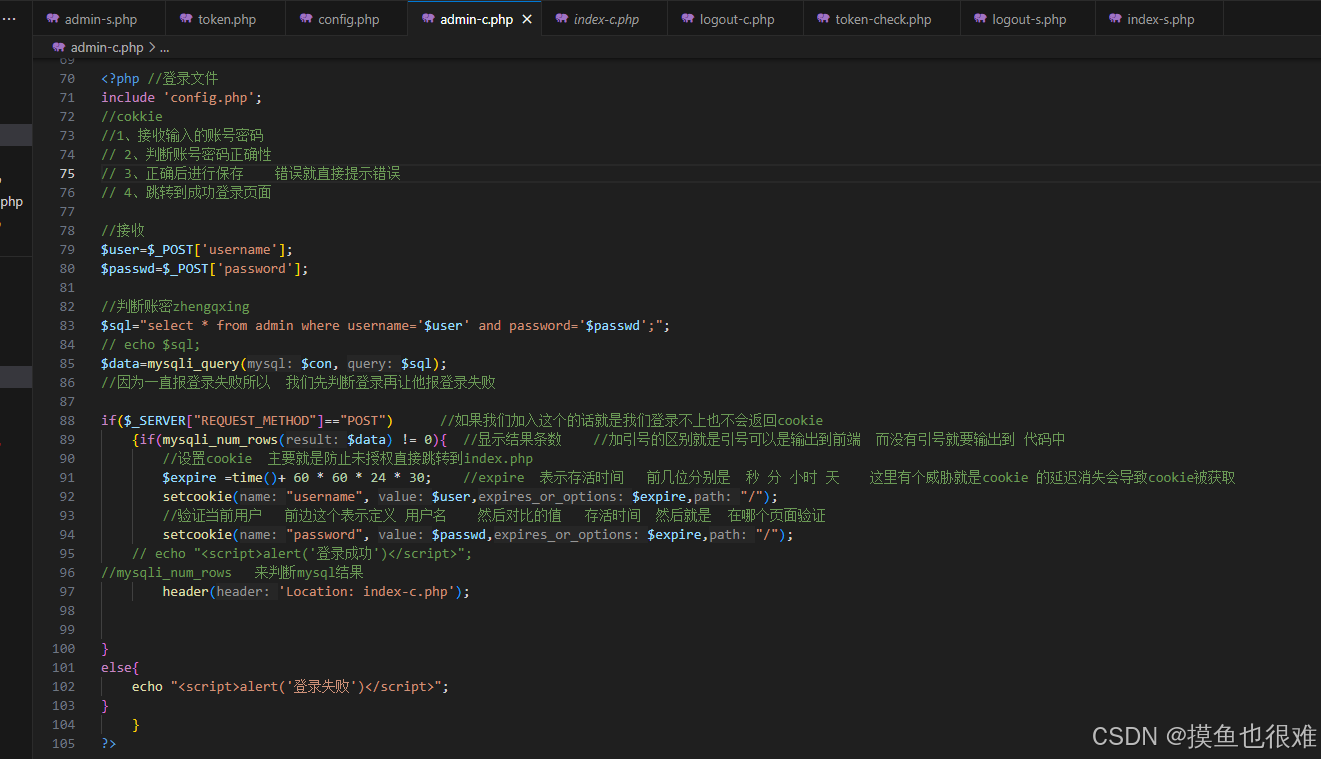The image size is (1321, 759).
Task: Click the commented '// echo $sql;' line
Action: pos(151,344)
